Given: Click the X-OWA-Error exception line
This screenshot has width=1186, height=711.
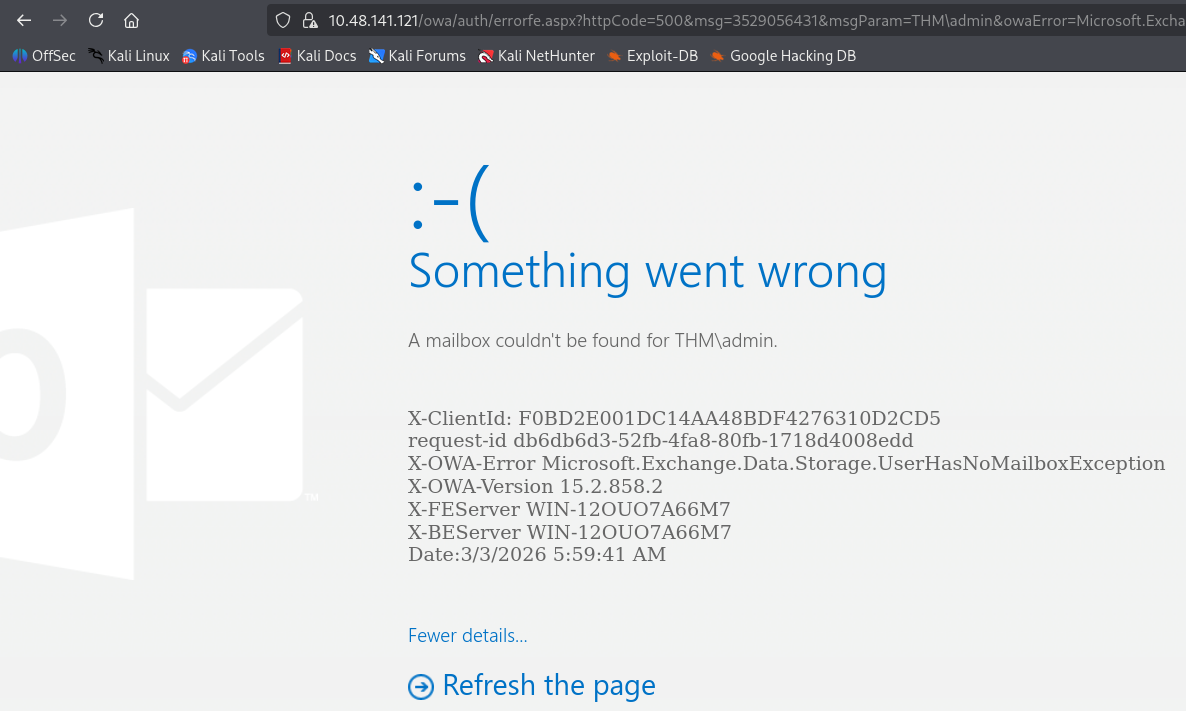Looking at the screenshot, I should 787,464.
